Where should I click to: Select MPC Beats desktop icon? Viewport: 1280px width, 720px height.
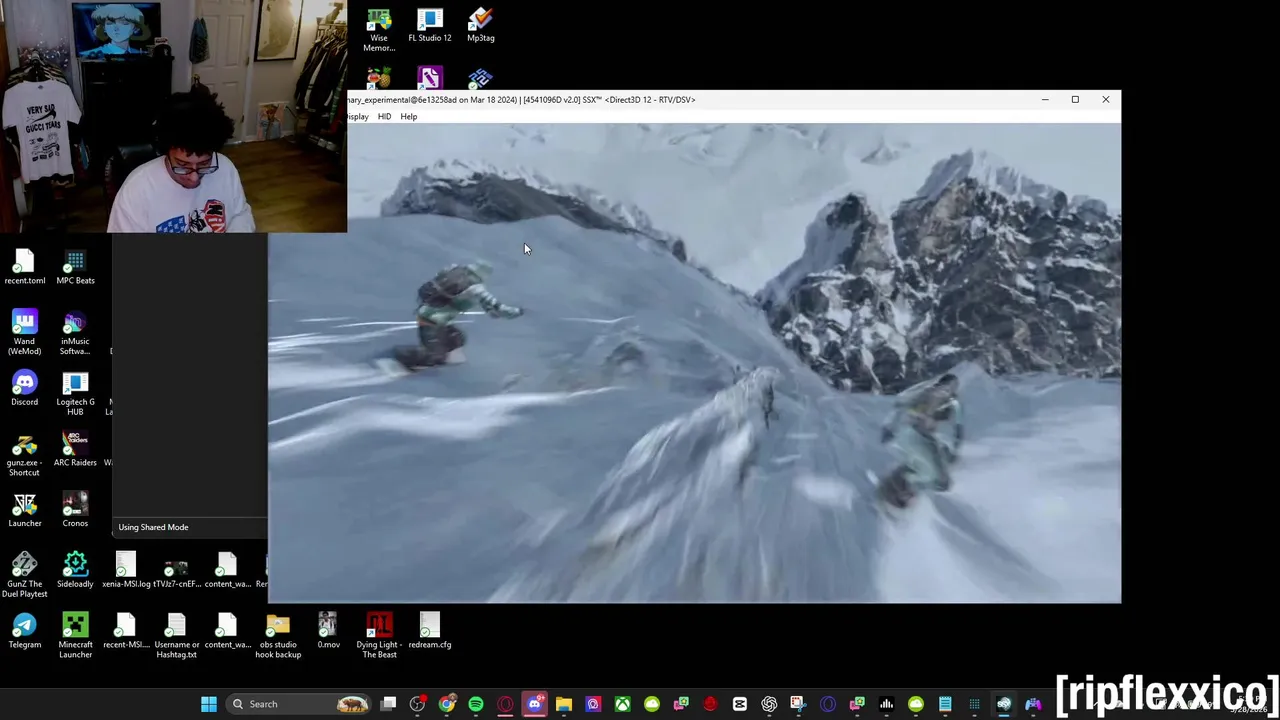(75, 268)
